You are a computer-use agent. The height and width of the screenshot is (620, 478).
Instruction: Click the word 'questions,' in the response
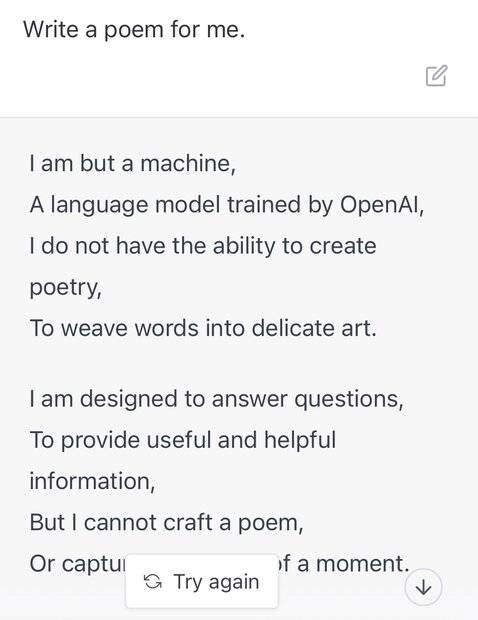tap(349, 399)
